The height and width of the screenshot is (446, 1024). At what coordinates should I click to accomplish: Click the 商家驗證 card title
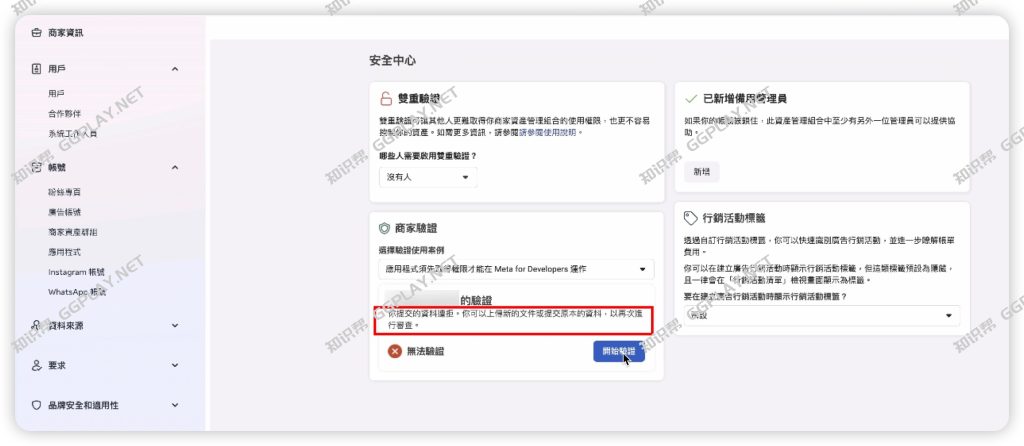(416, 228)
